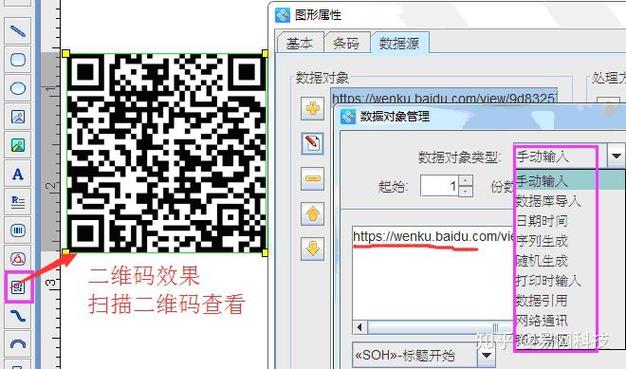Select the triangle-in-circle shape tool

click(x=18, y=259)
